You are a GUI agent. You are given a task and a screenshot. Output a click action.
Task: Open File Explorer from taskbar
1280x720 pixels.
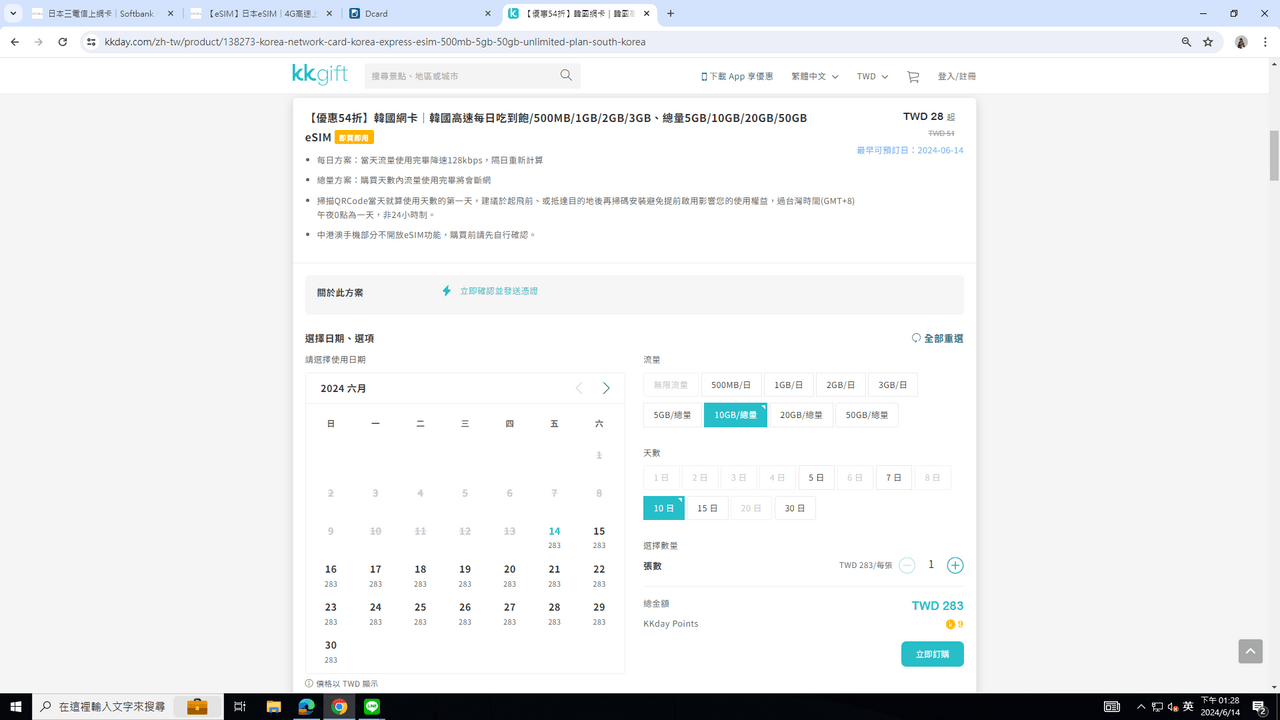pyautogui.click(x=273, y=706)
